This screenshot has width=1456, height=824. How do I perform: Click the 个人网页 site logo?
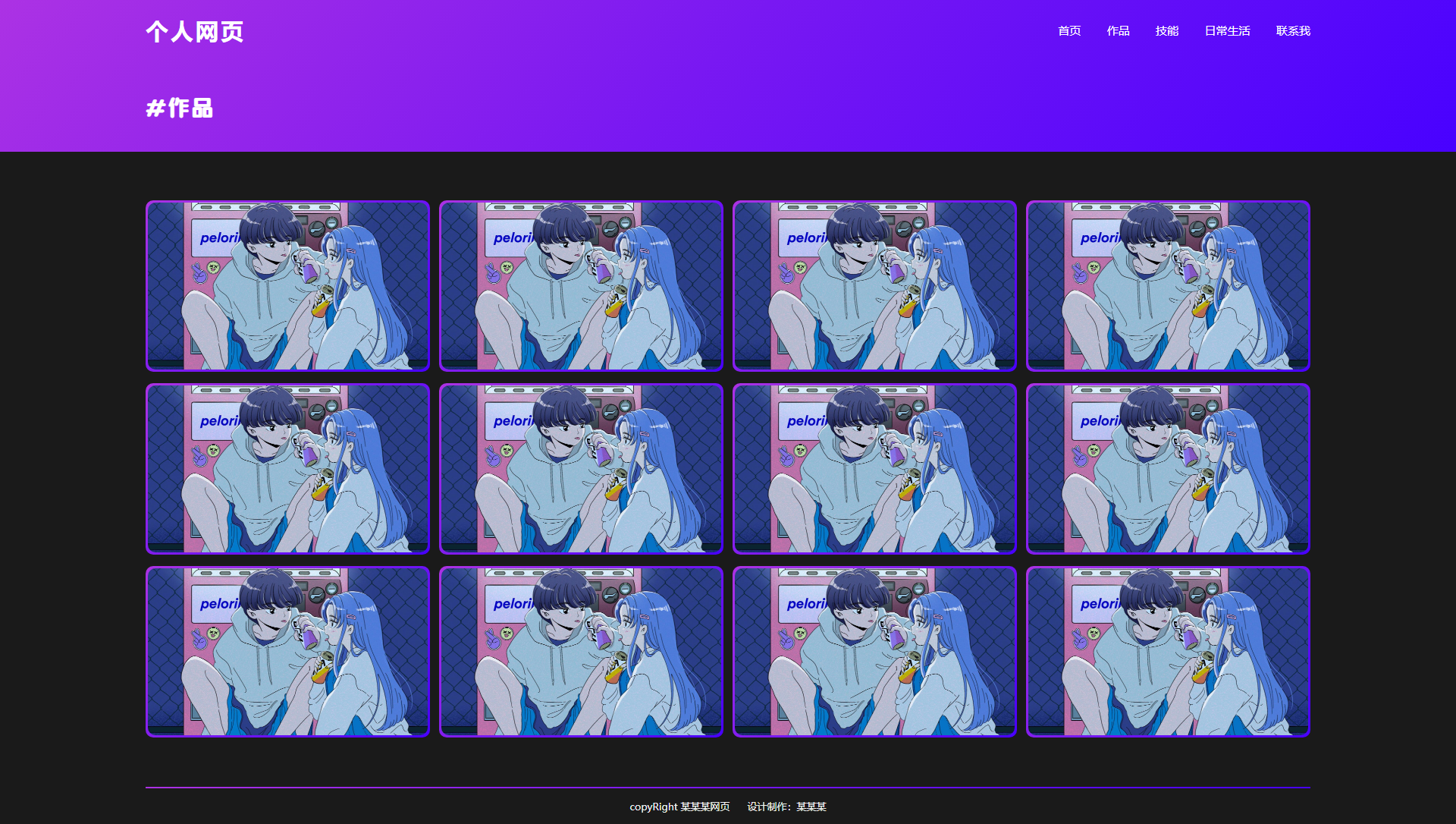coord(195,32)
